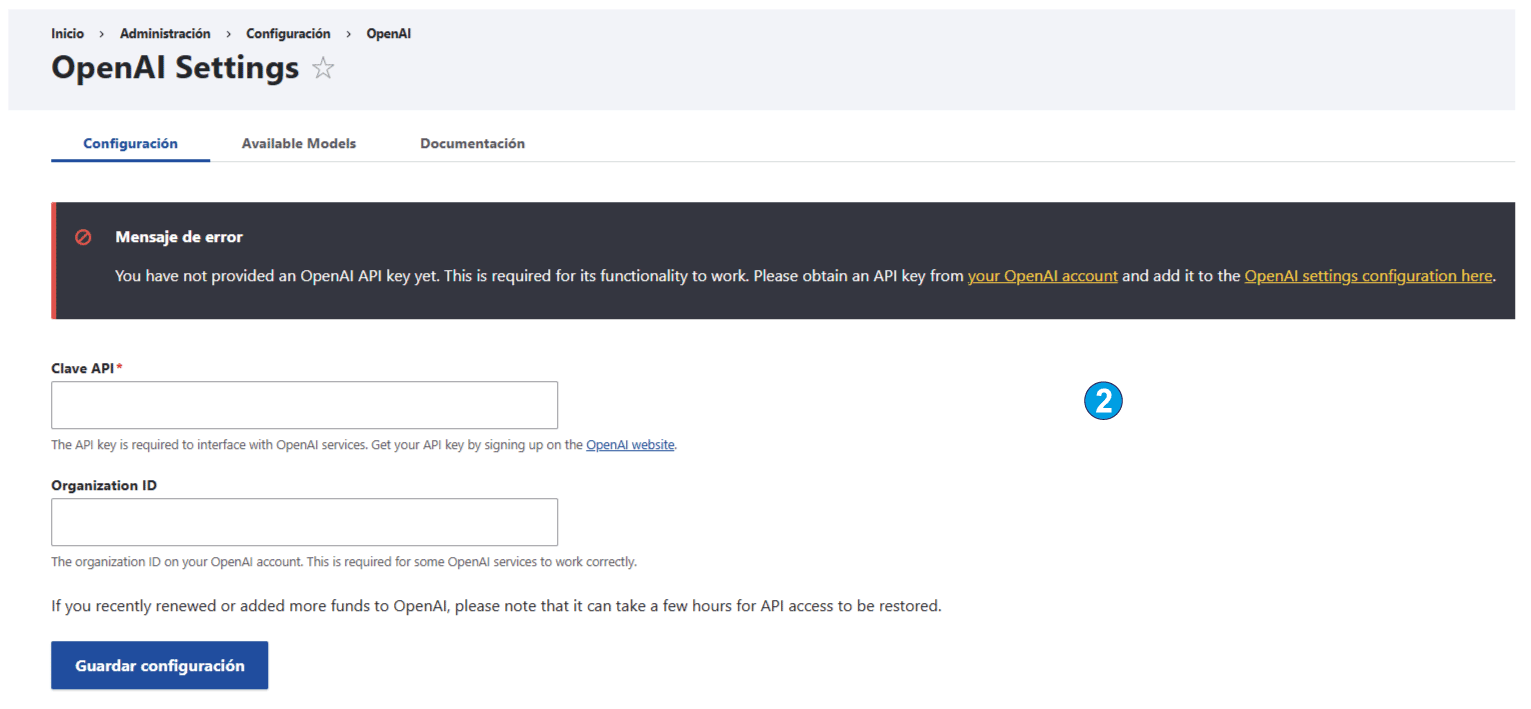Viewport: 1531px width, 709px height.
Task: Select the Configuración tab
Action: pos(130,144)
